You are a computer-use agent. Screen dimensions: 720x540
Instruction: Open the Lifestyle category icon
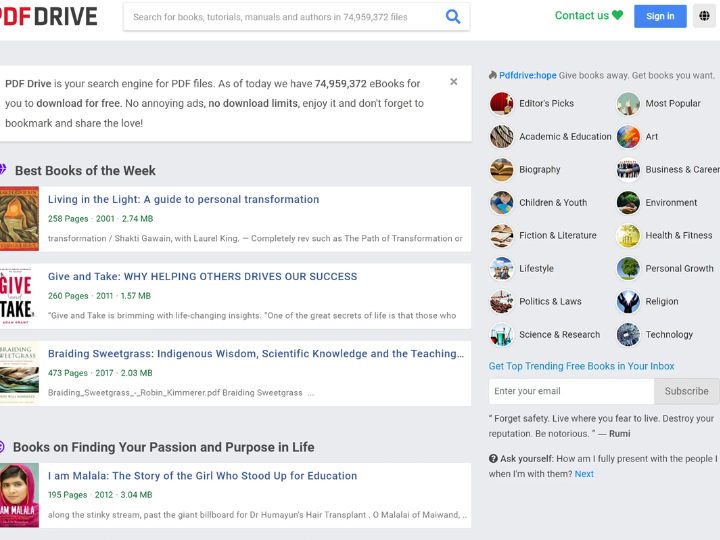[501, 269]
